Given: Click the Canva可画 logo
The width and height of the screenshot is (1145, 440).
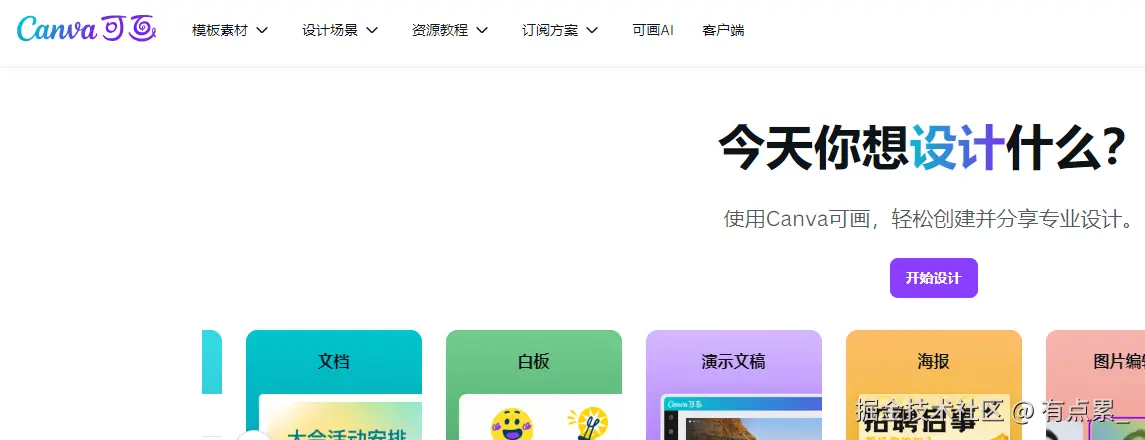Looking at the screenshot, I should (86, 29).
